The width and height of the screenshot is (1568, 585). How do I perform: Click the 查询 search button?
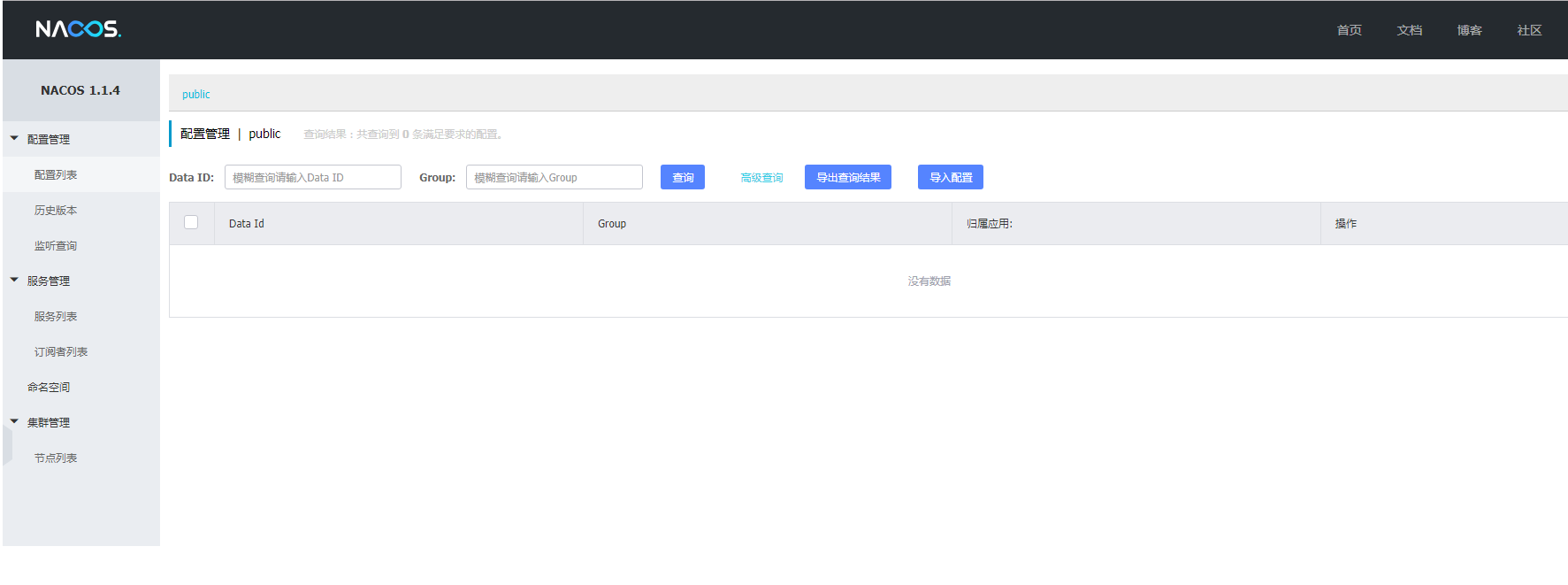pyautogui.click(x=683, y=177)
